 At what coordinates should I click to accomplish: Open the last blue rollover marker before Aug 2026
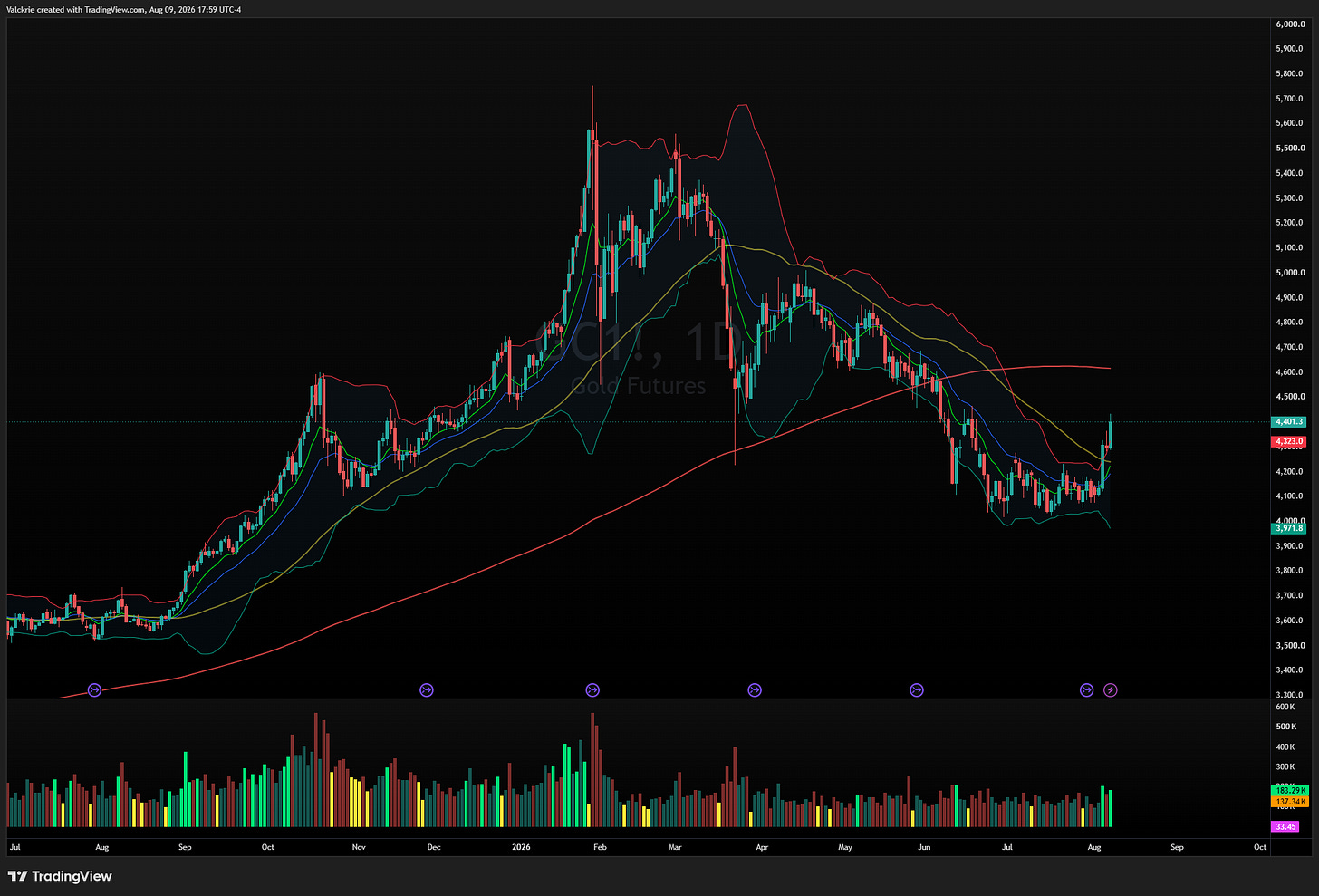coord(1087,690)
